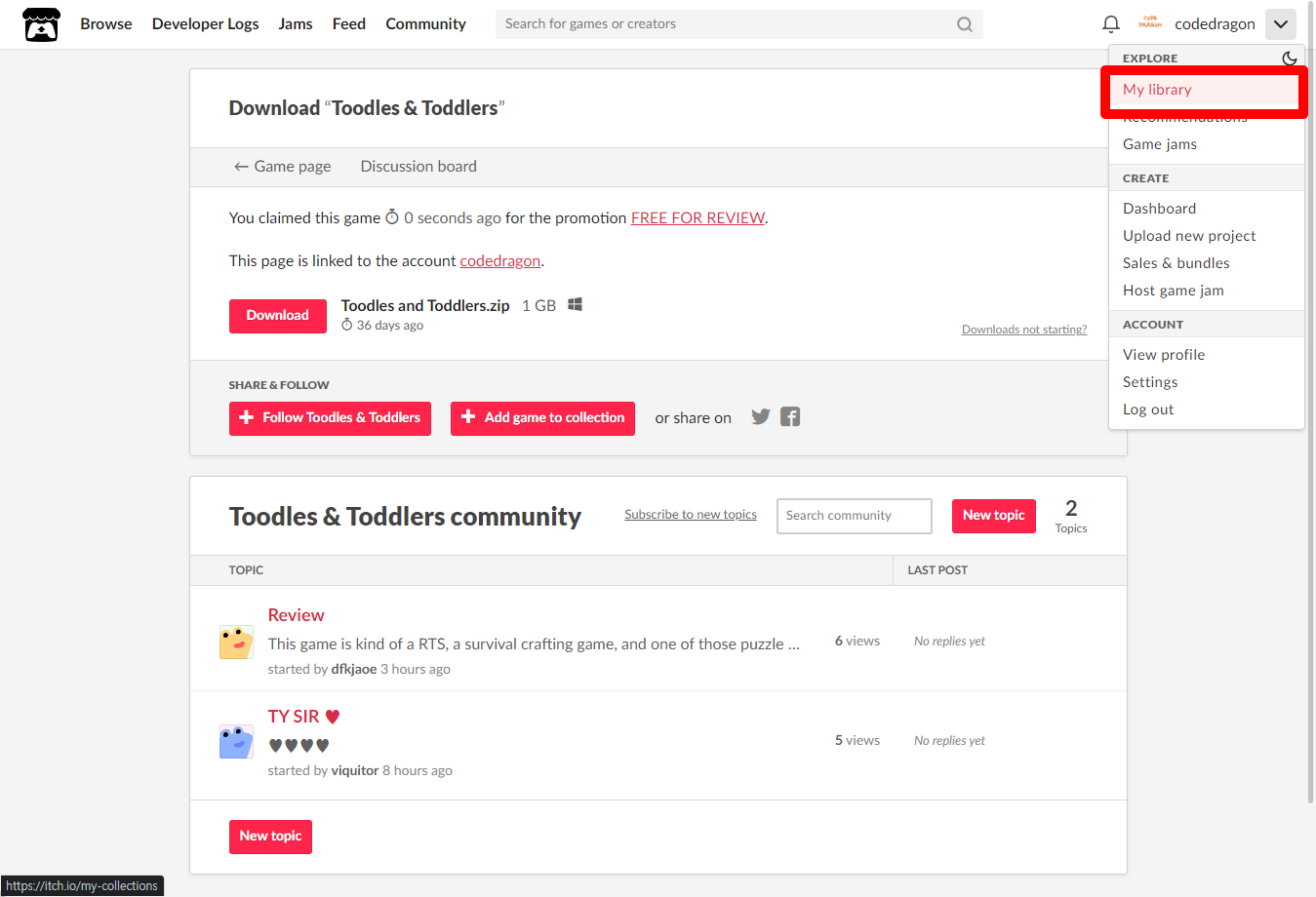Select Host game jam
The height and width of the screenshot is (897, 1316).
tap(1173, 291)
